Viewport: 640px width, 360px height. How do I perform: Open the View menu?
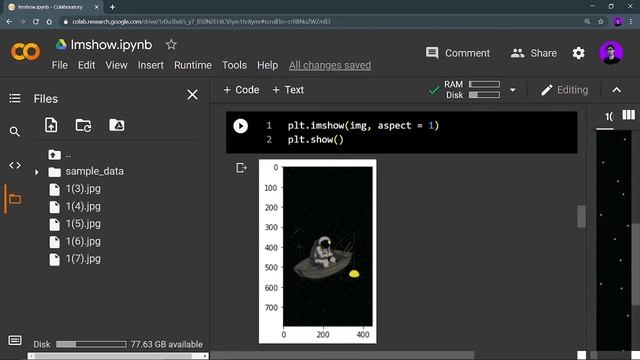pos(116,65)
